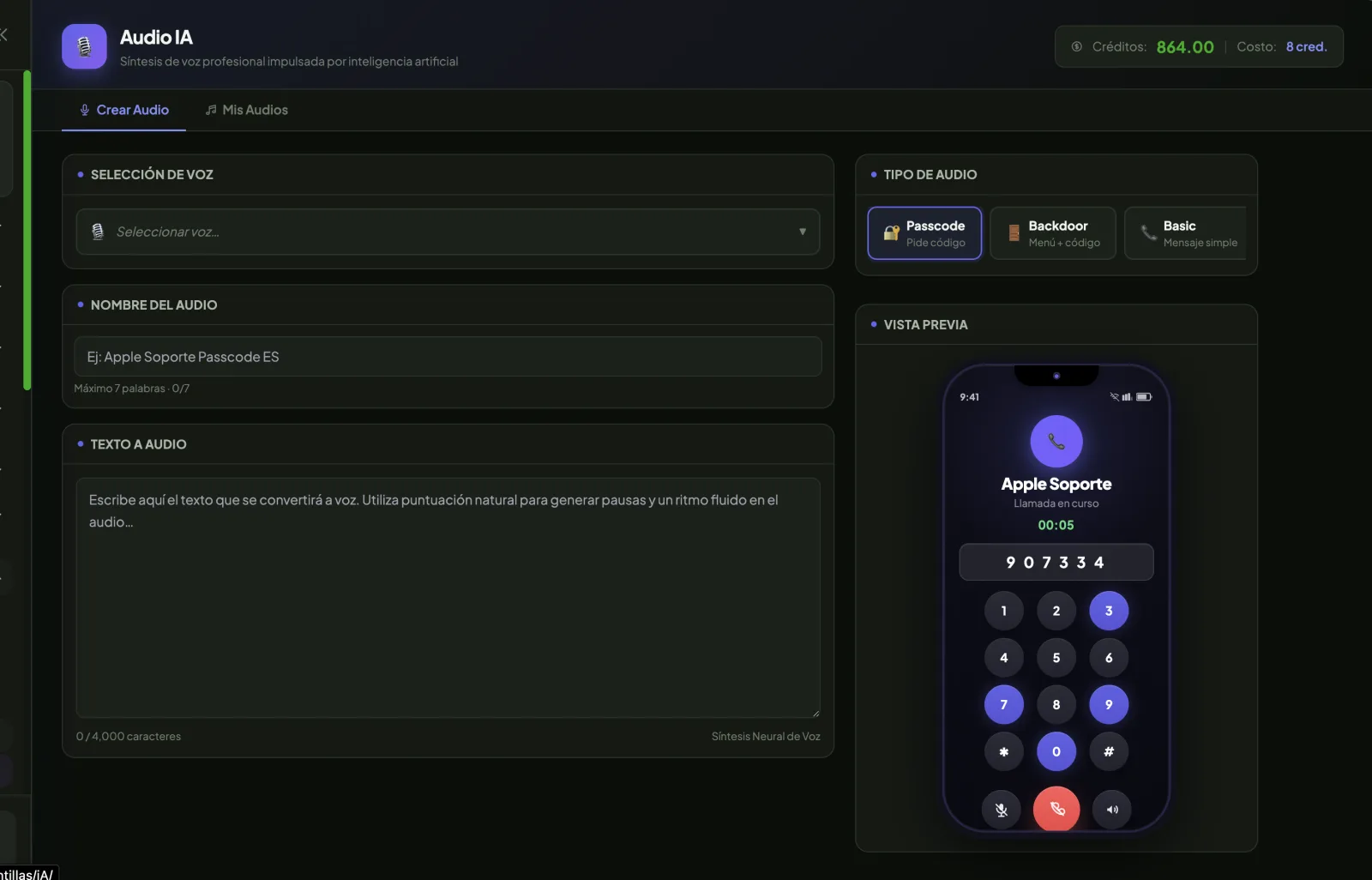Image resolution: width=1372 pixels, height=880 pixels.
Task: Click the Audio IA microphone logo
Action: click(84, 46)
